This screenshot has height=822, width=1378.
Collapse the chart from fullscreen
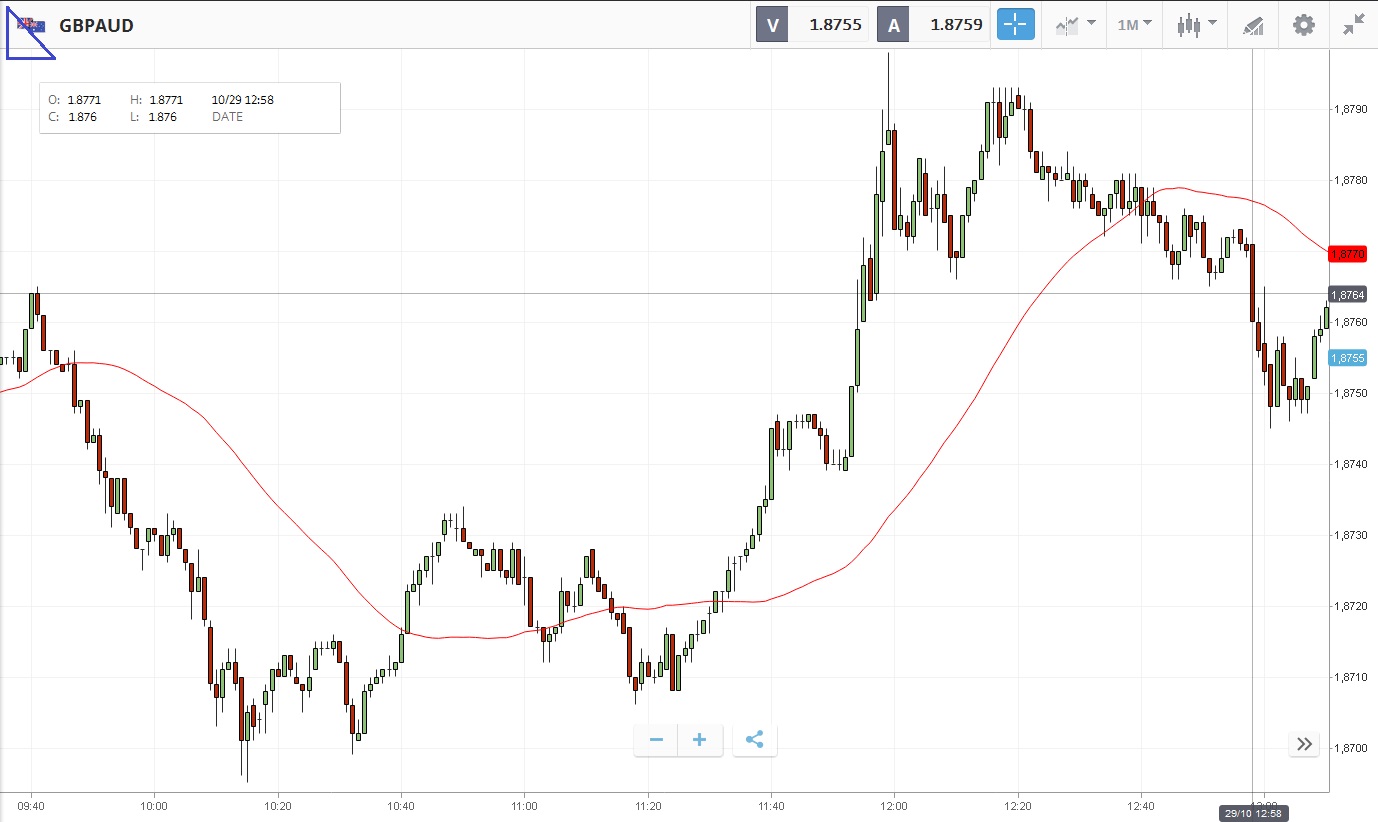[x=1354, y=25]
